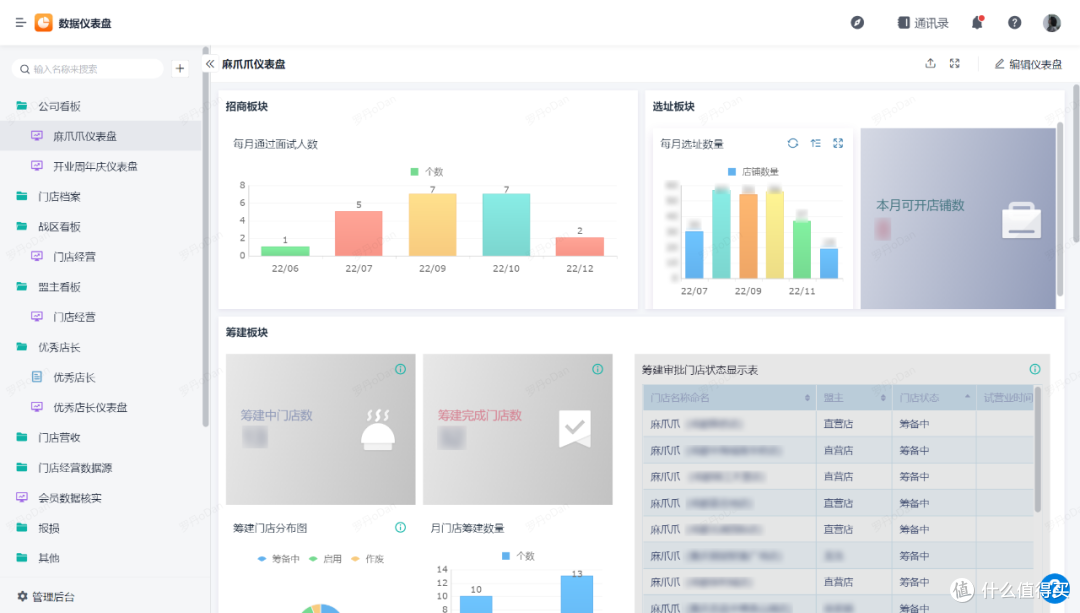
Task: Toggle the 战区看板 folder
Action: pyautogui.click(x=101, y=227)
